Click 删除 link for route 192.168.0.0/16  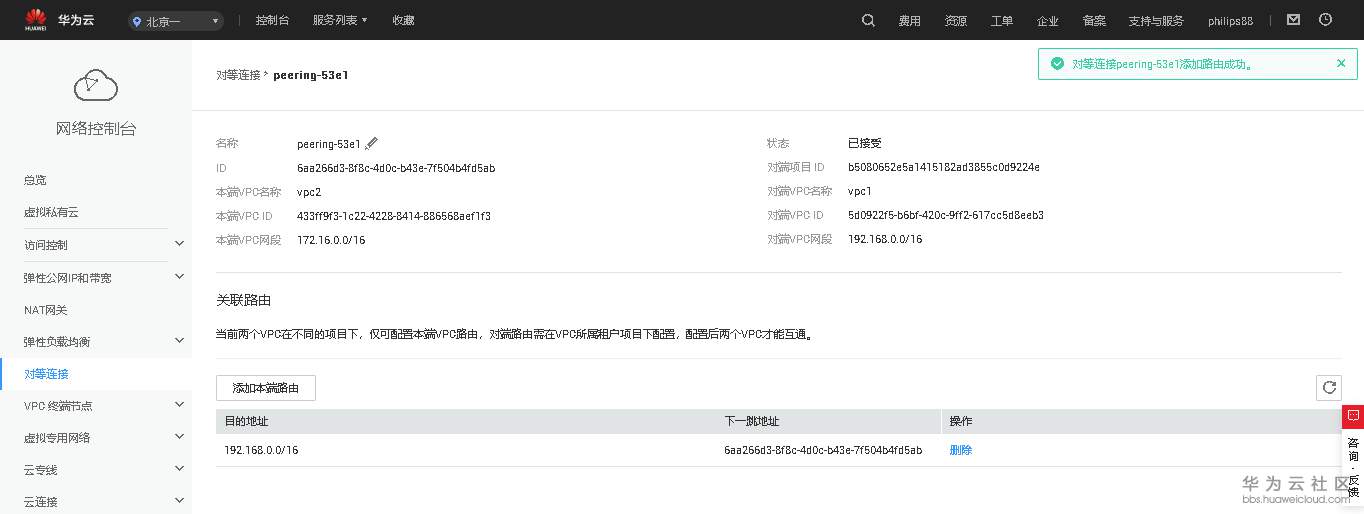click(x=960, y=450)
